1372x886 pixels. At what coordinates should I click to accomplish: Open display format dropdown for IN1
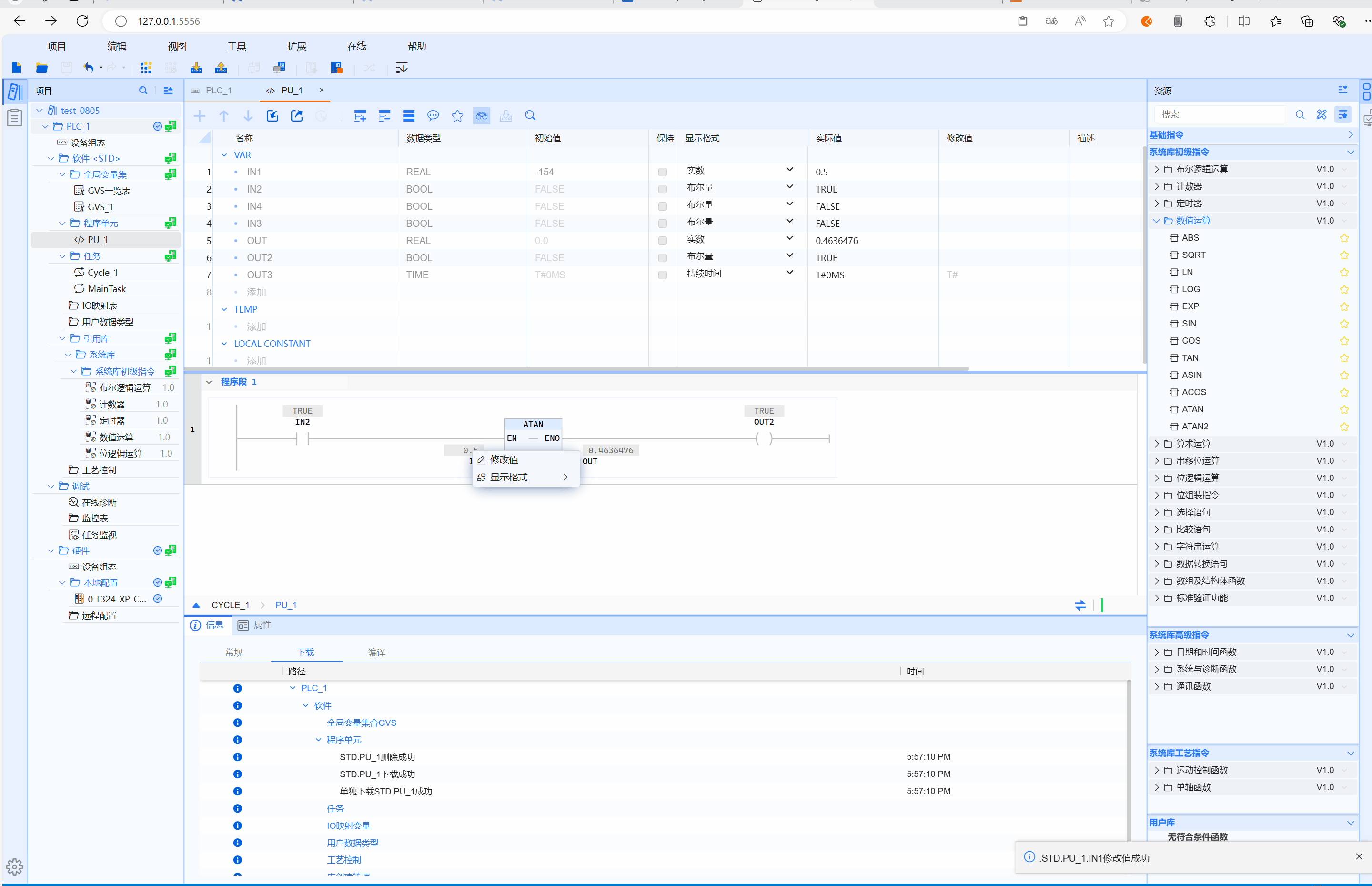789,170
